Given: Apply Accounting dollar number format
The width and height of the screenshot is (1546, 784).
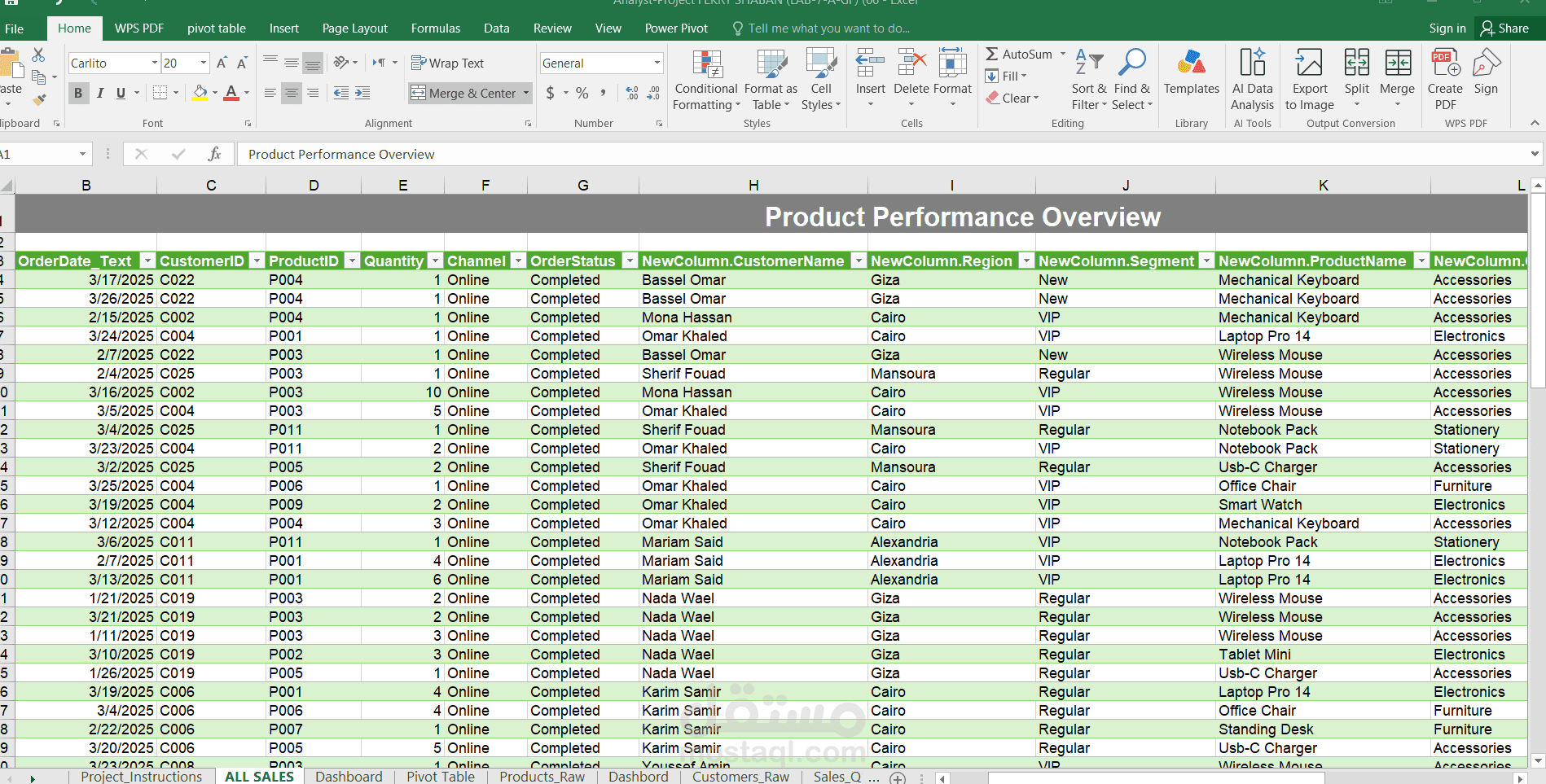Looking at the screenshot, I should pos(551,93).
